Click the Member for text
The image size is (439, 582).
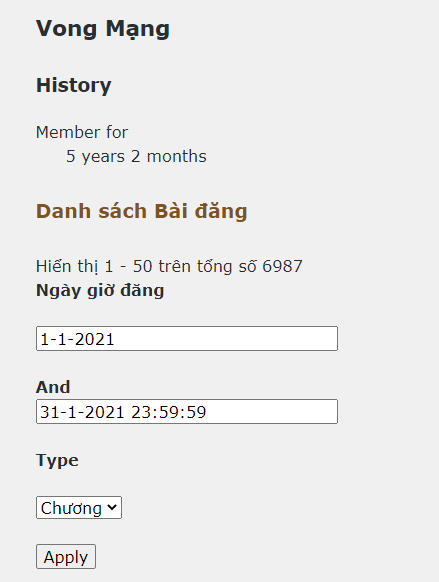82,132
